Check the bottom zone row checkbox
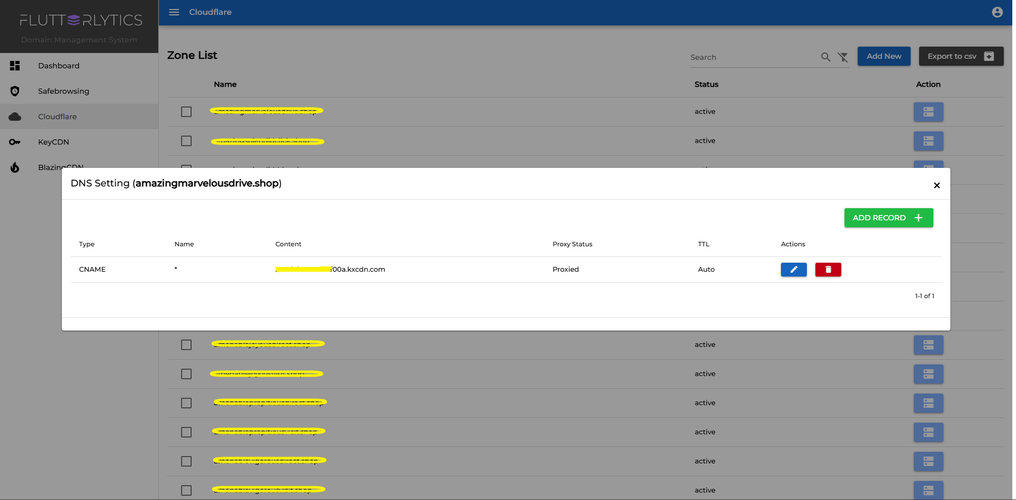 186,490
